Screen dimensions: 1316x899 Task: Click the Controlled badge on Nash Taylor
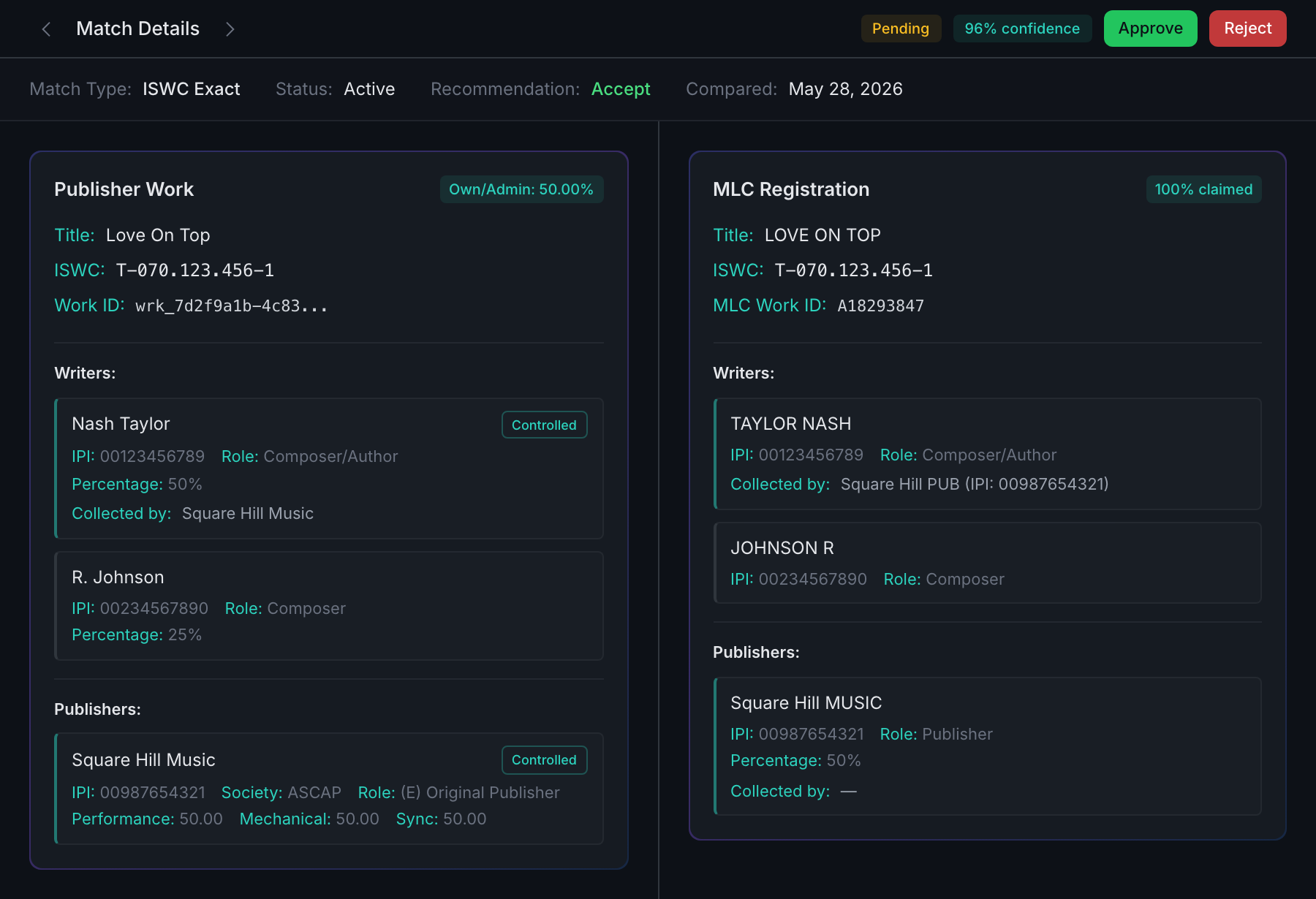(x=544, y=425)
